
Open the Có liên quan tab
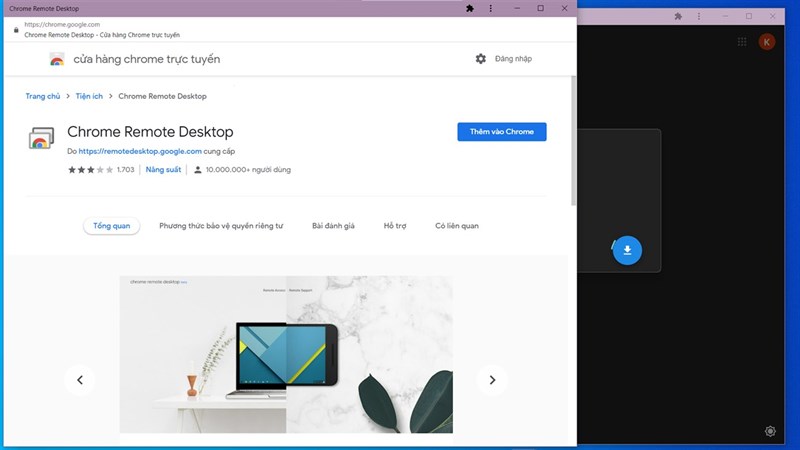457,226
